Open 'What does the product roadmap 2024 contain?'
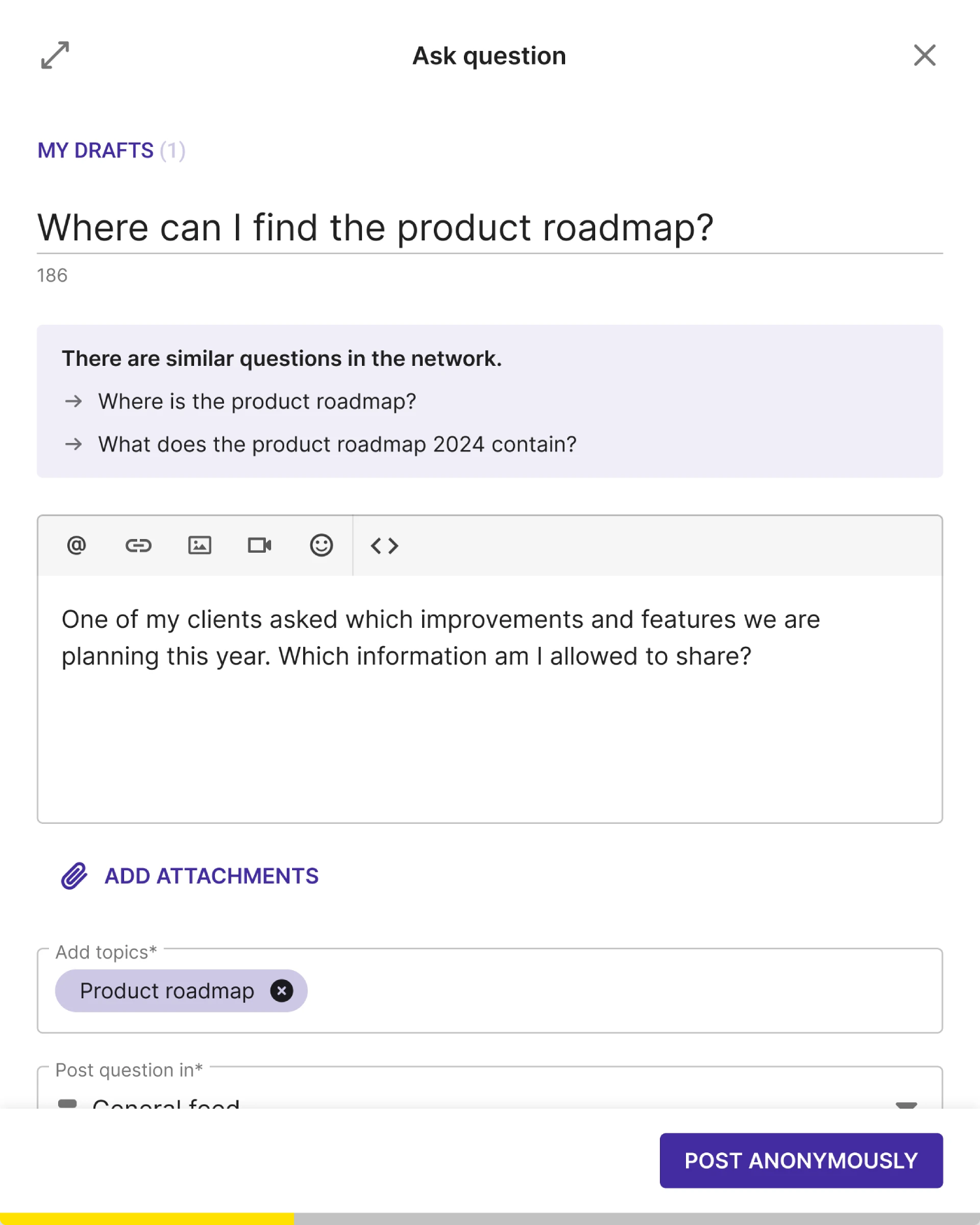 [337, 444]
